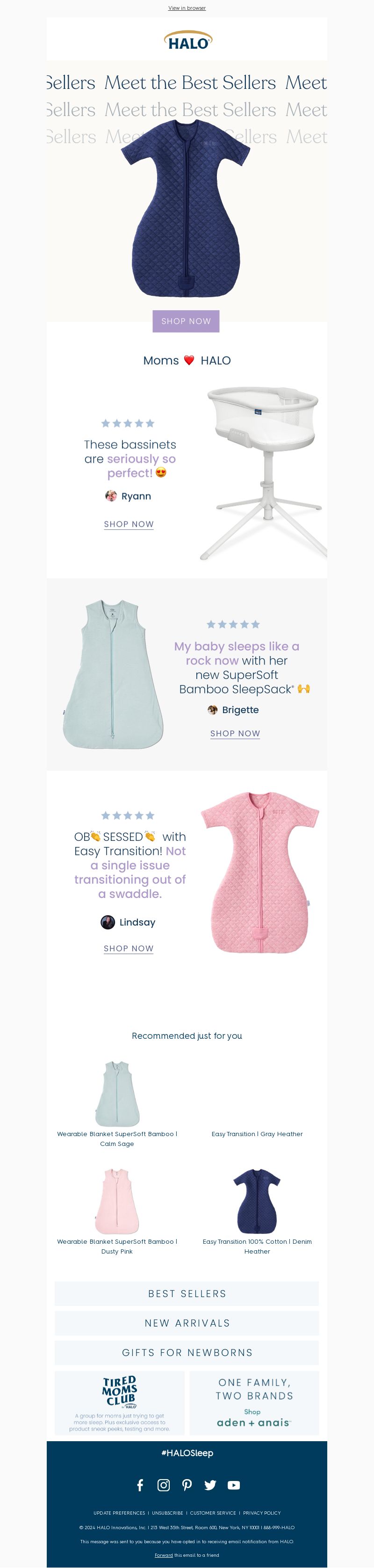Open the Instagram icon in footer
Image resolution: width=374 pixels, height=1568 pixels.
164,1485
